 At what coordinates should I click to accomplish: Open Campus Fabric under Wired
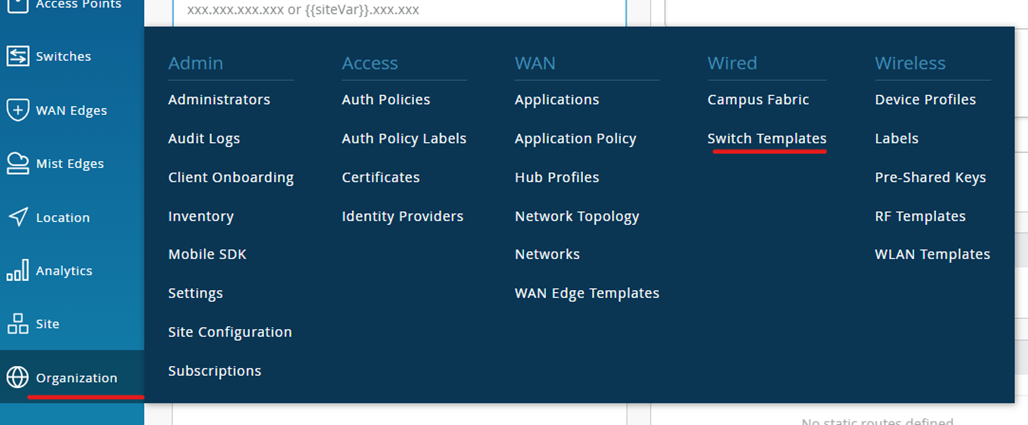[759, 100]
